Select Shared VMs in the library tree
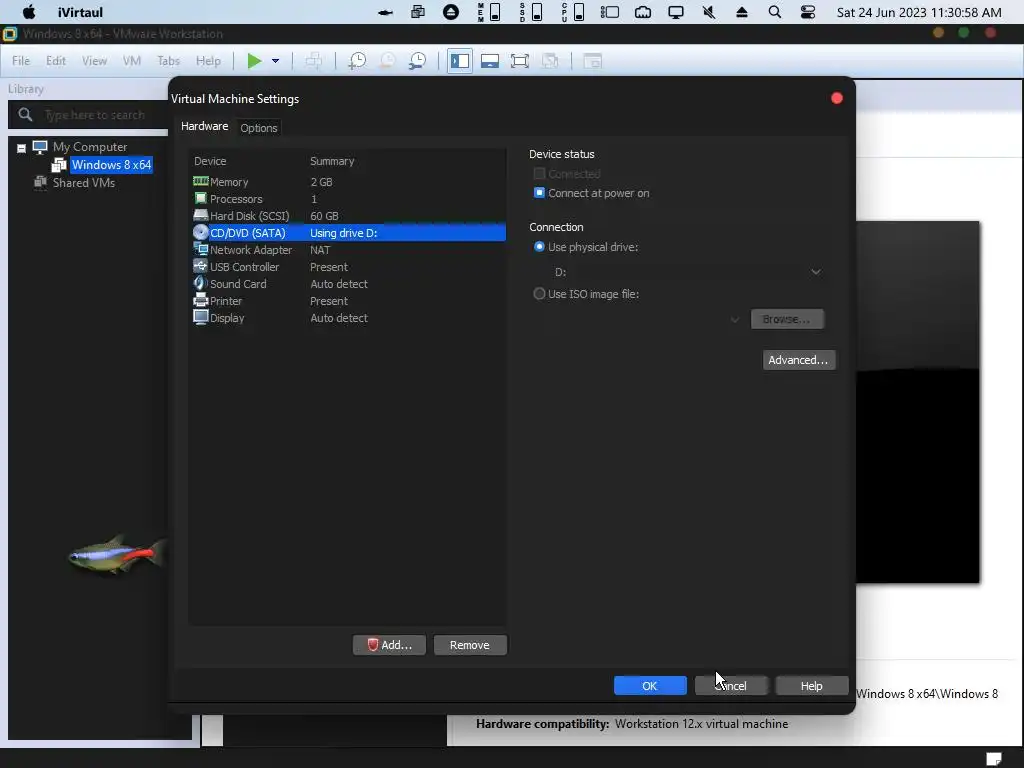This screenshot has height=768, width=1024. (84, 183)
